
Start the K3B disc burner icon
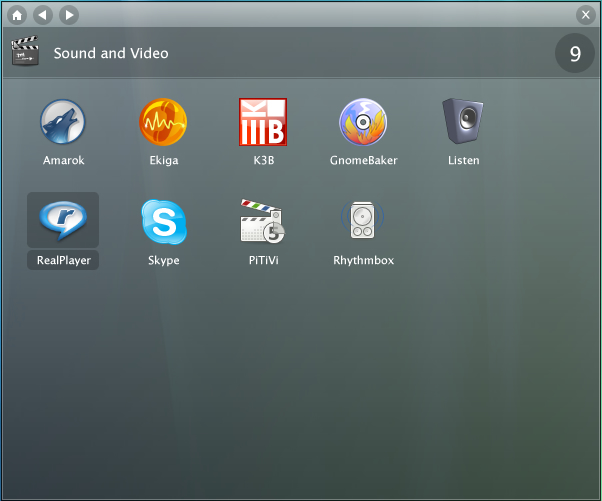[x=263, y=122]
